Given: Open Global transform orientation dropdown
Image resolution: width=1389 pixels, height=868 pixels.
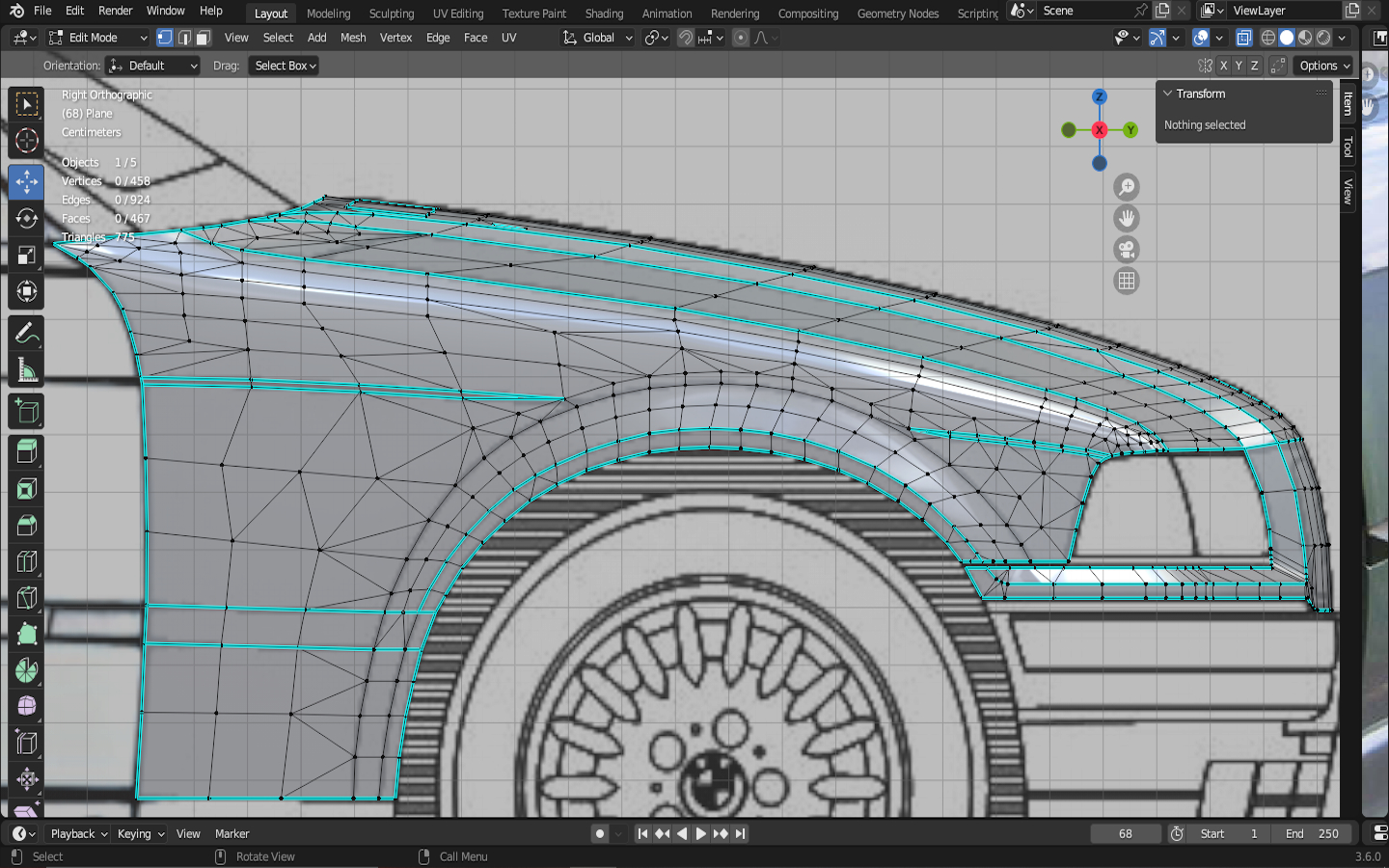Looking at the screenshot, I should tap(598, 38).
